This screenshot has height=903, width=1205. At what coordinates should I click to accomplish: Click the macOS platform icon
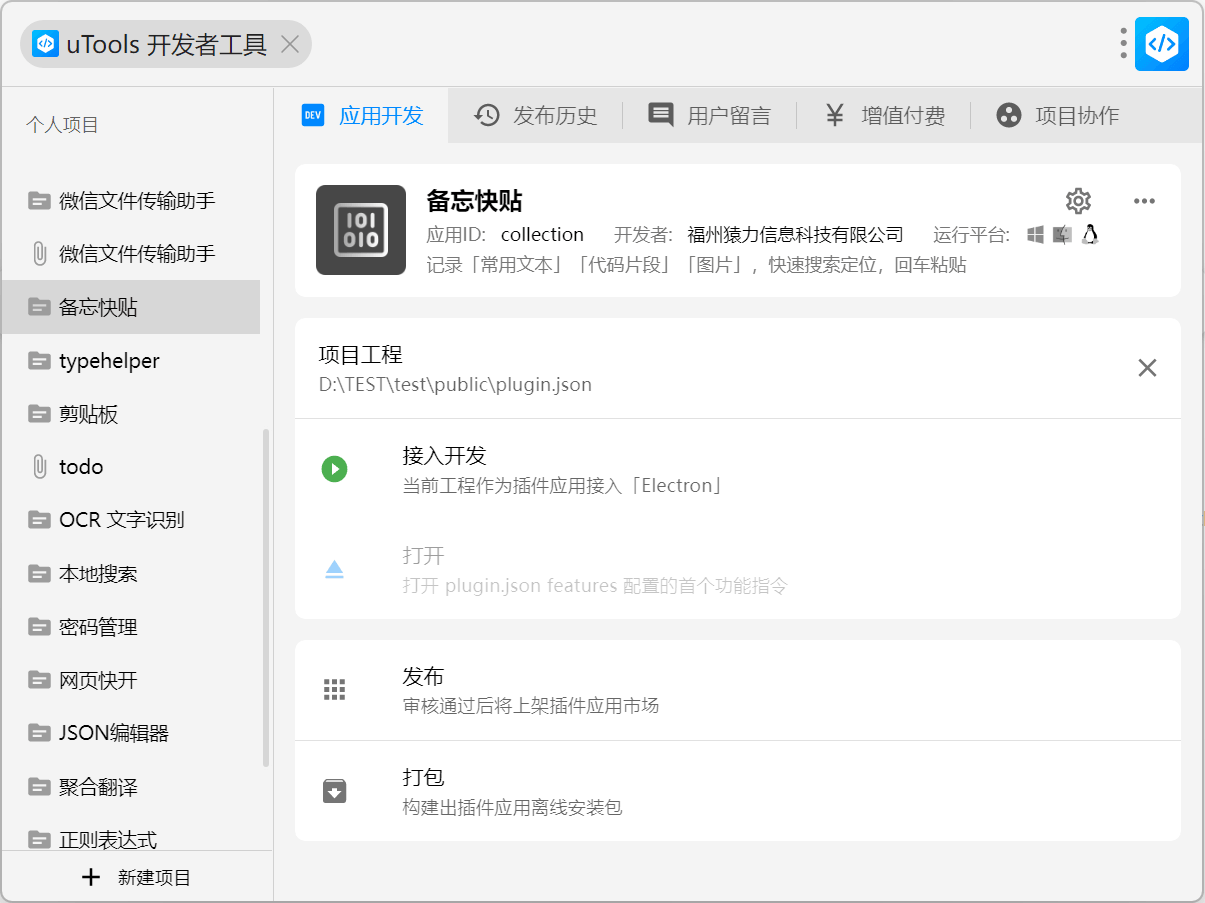(1062, 235)
